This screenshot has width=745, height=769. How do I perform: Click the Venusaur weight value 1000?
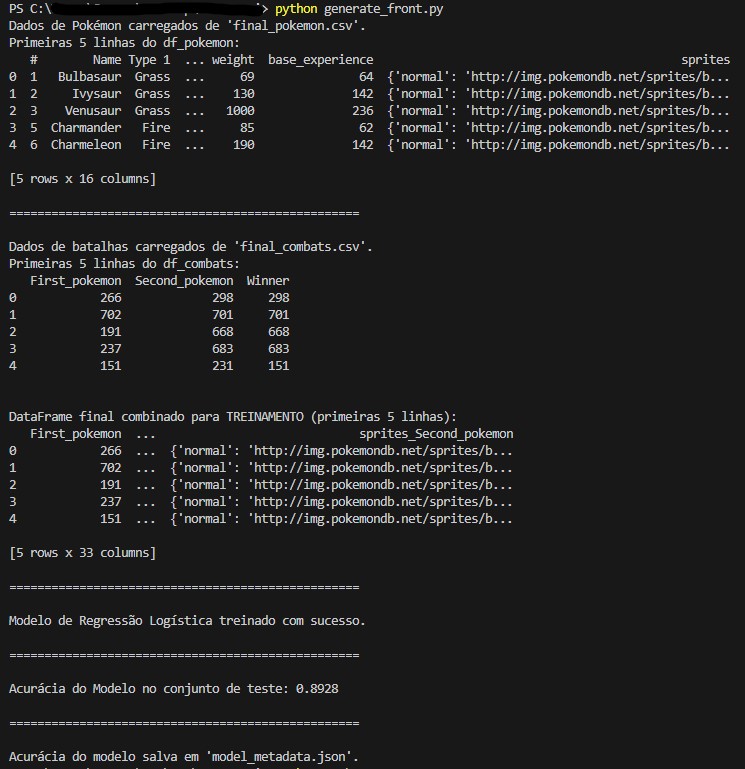tap(240, 111)
